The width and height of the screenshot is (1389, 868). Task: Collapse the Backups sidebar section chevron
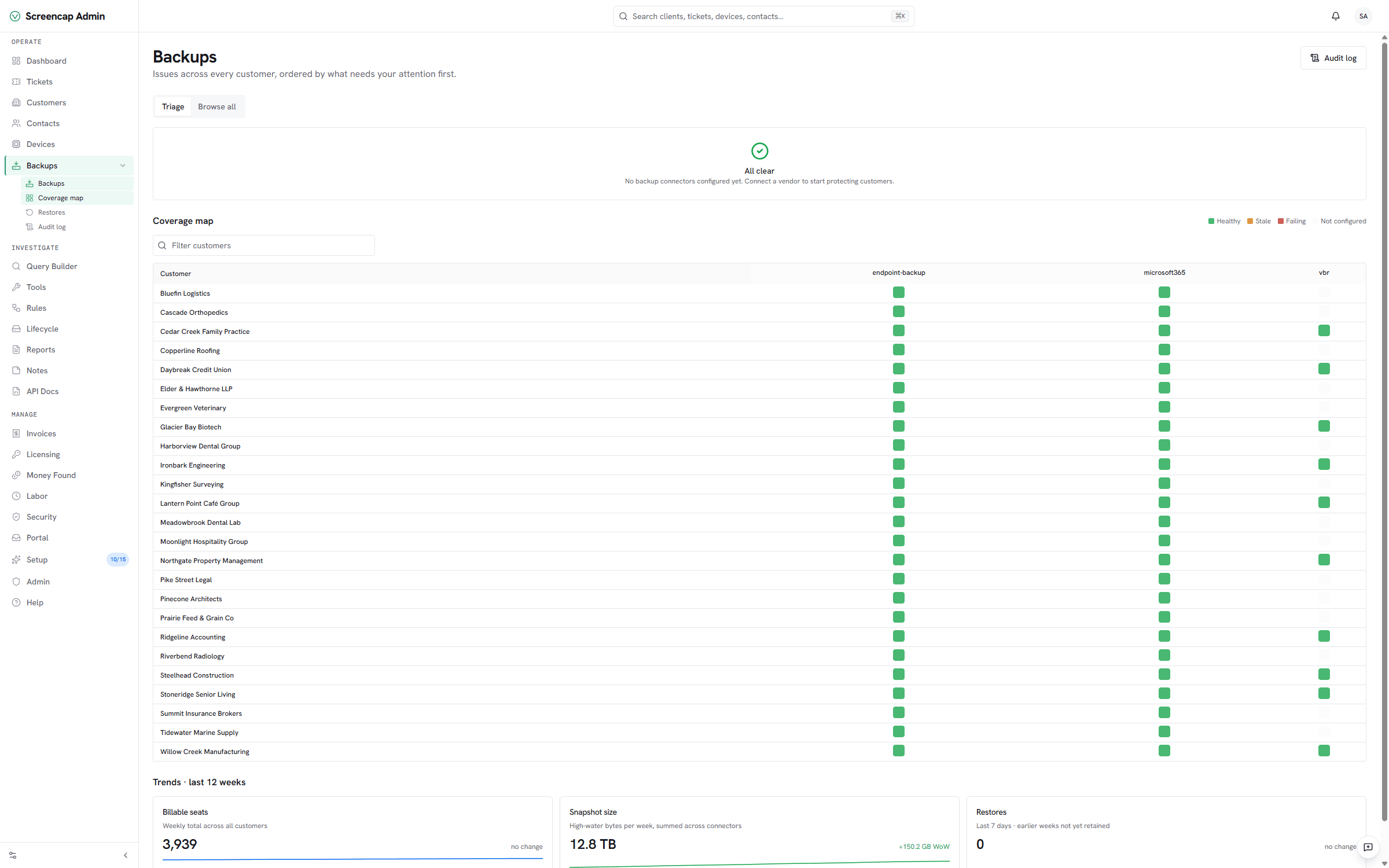123,165
